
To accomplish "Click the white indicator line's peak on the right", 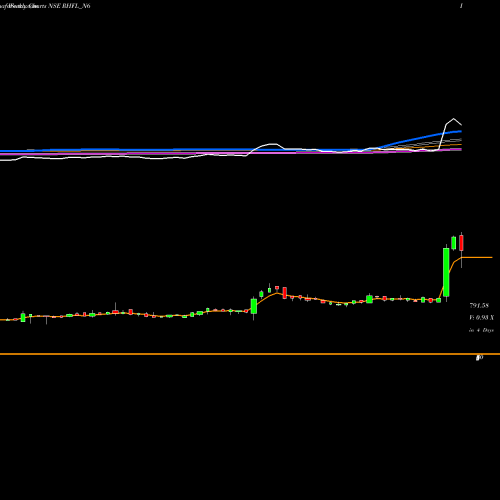I will click(x=454, y=119).
